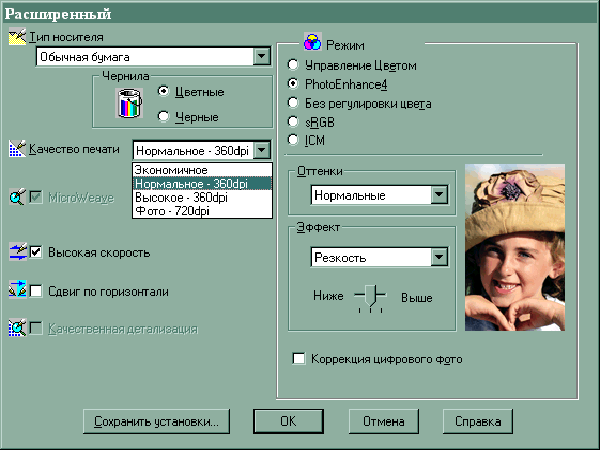Image resolution: width=600 pixels, height=450 pixels.
Task: Open the Эффект Резкость dropdown arrow
Action: (439, 257)
